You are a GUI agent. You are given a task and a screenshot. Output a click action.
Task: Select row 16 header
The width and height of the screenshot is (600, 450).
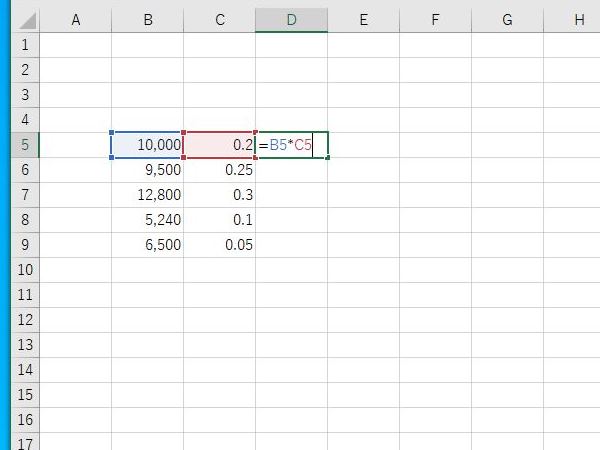25,420
